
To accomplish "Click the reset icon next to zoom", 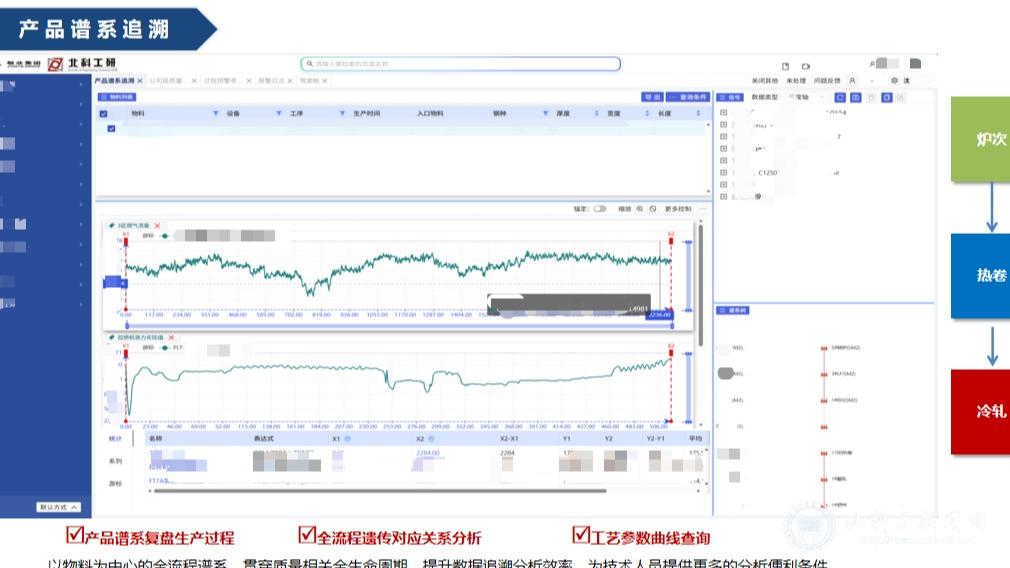I will point(653,209).
